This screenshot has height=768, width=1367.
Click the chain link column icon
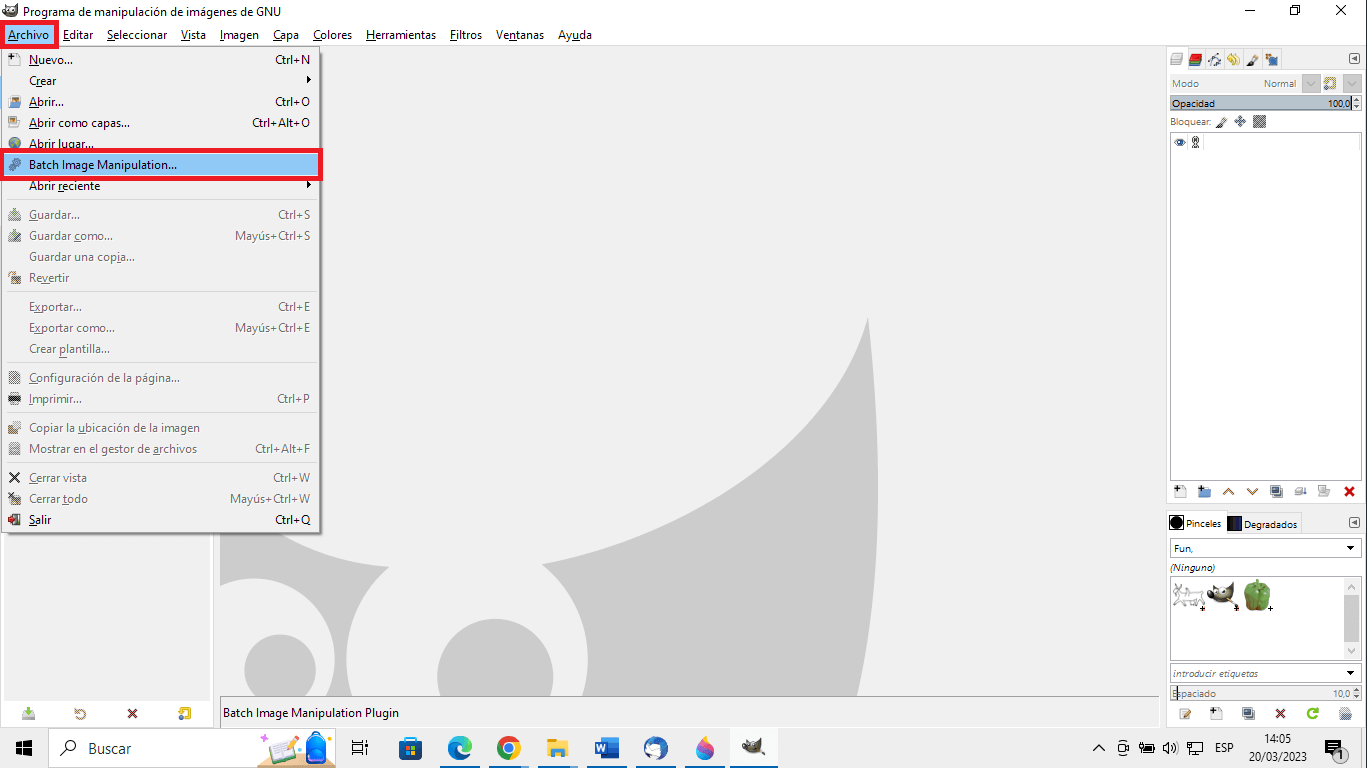[x=1195, y=143]
